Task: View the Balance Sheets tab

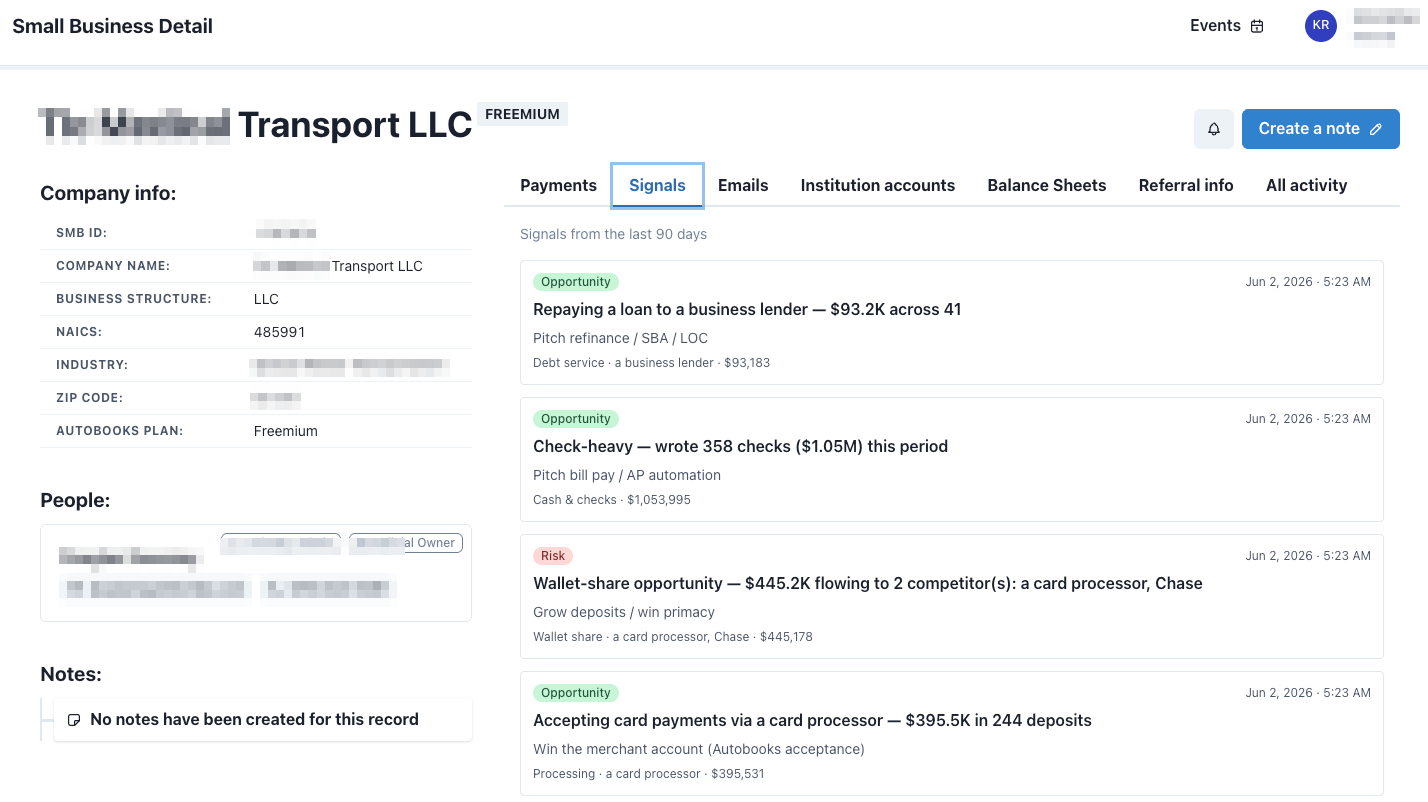Action: point(1047,185)
